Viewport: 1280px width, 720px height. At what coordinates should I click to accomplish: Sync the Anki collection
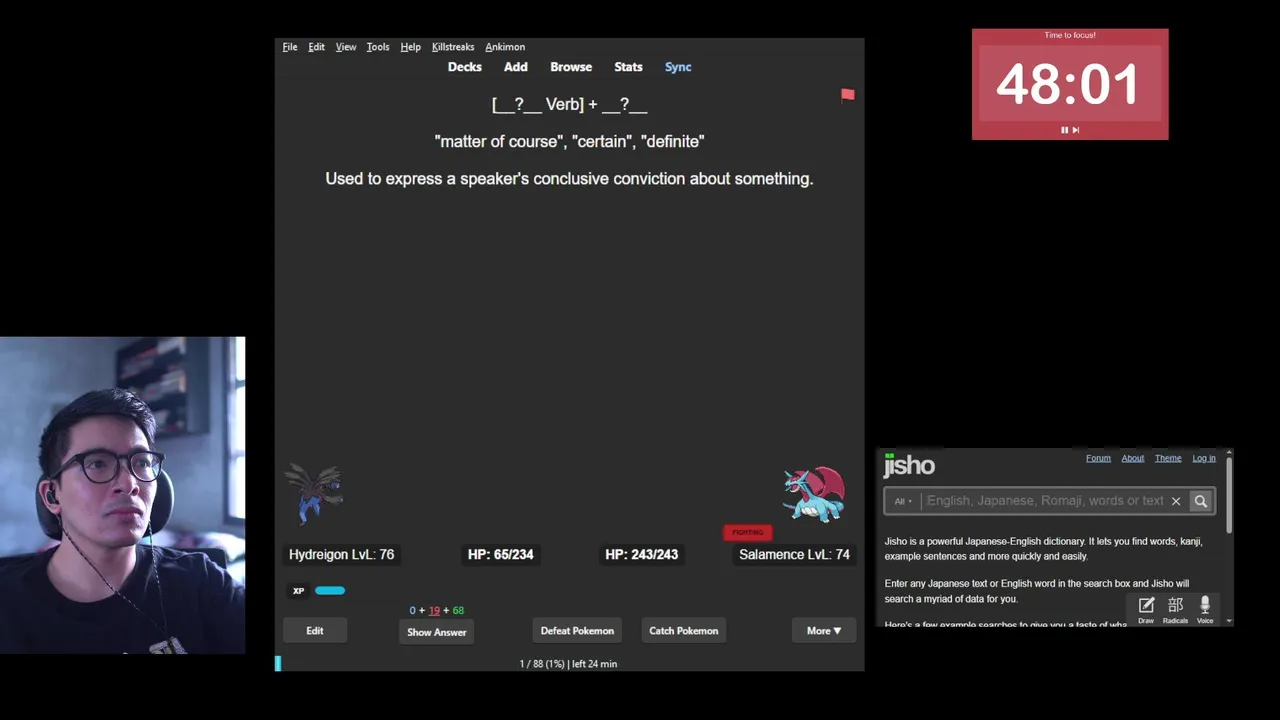pyautogui.click(x=678, y=67)
